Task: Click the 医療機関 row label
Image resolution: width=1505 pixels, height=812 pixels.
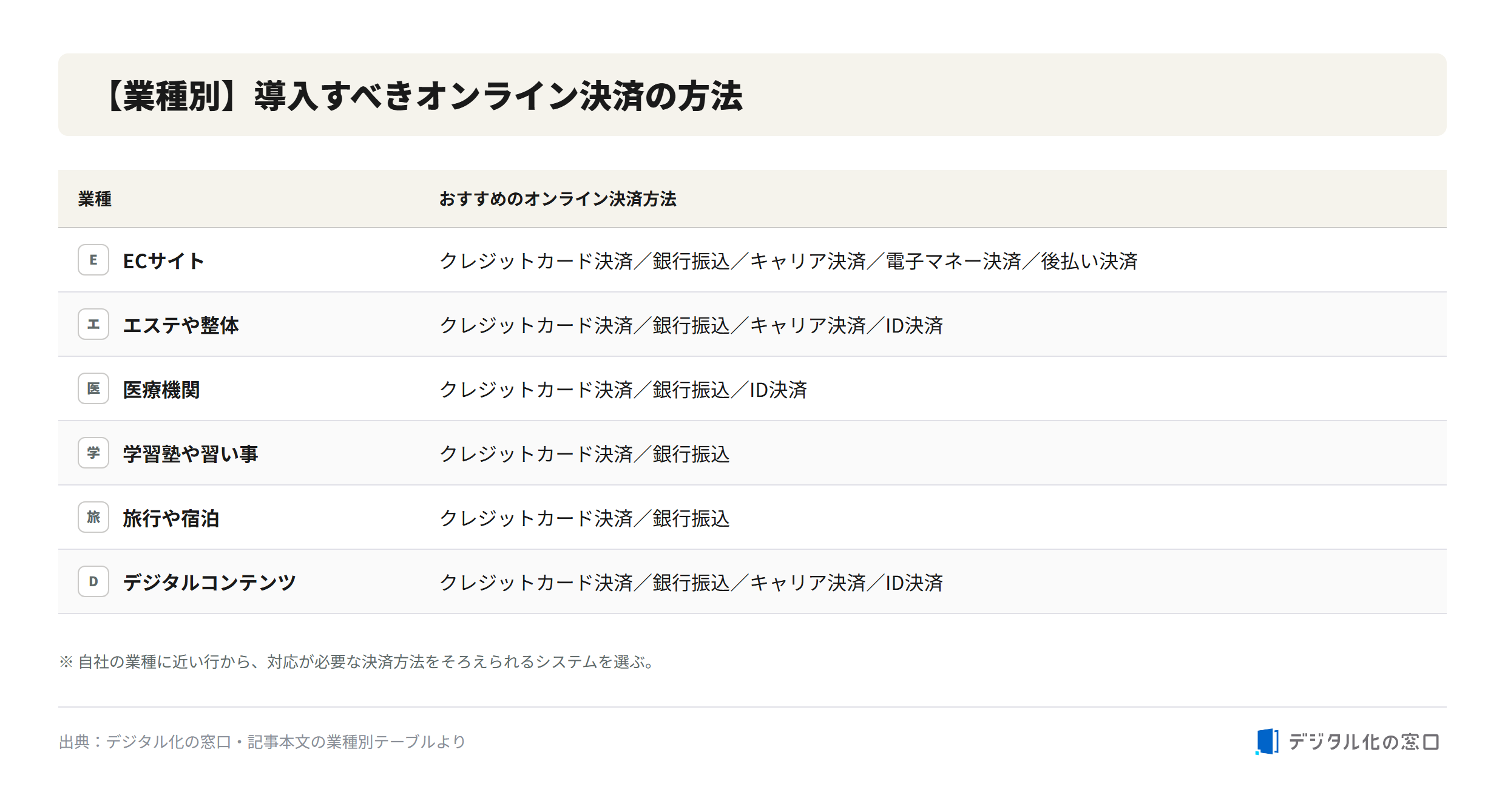Action: click(161, 390)
